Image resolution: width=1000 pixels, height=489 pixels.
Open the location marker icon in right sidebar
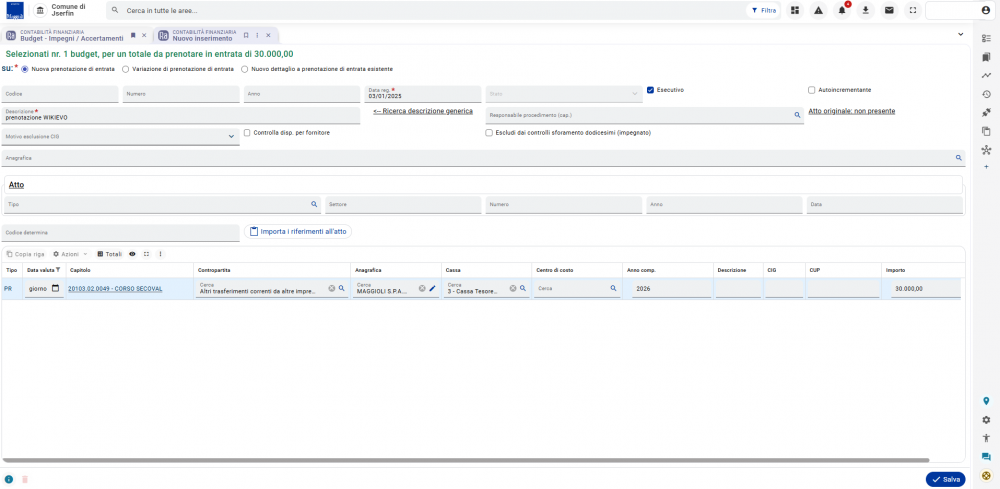point(986,401)
